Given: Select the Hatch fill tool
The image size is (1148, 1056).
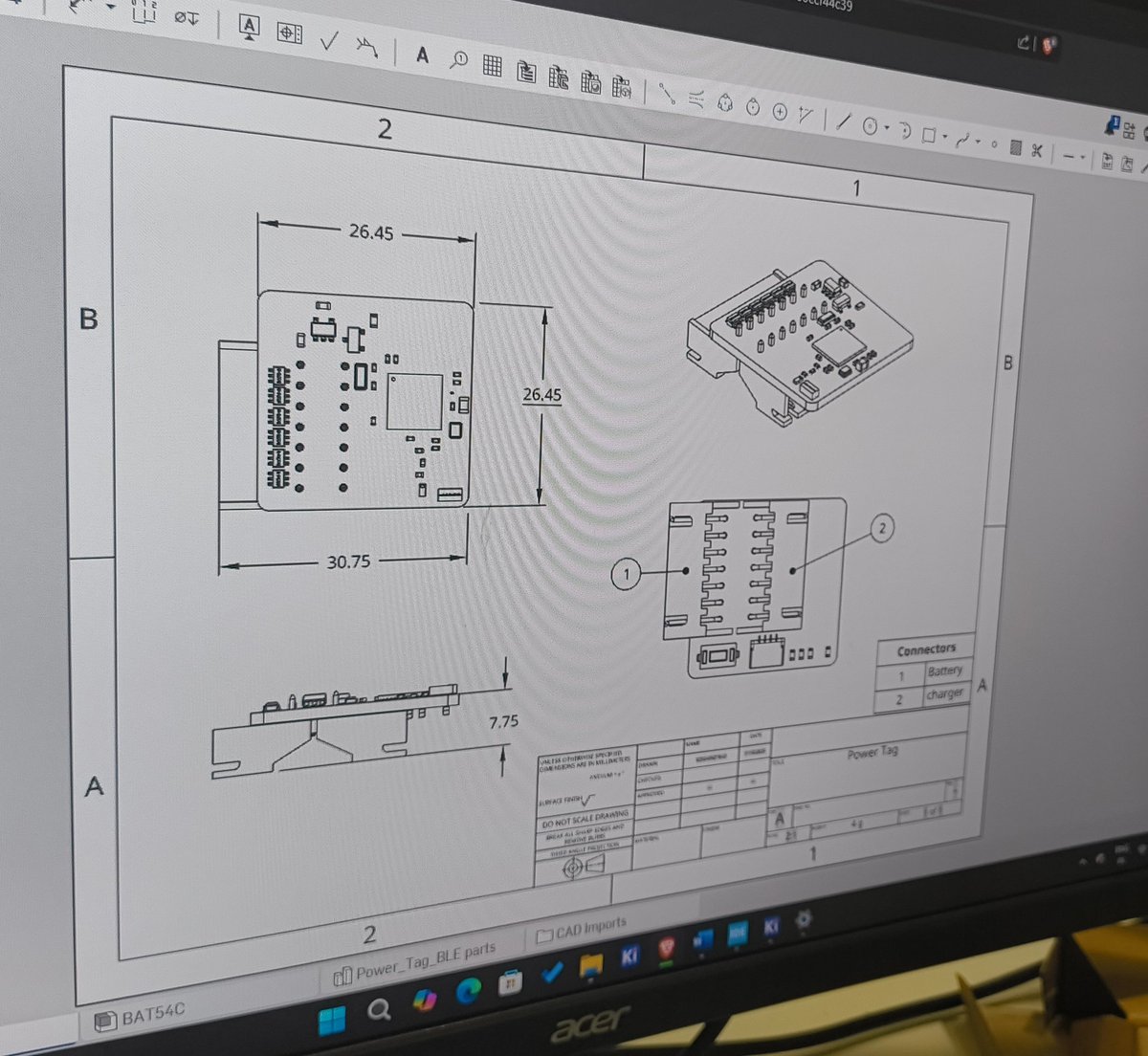Looking at the screenshot, I should point(1016,148).
